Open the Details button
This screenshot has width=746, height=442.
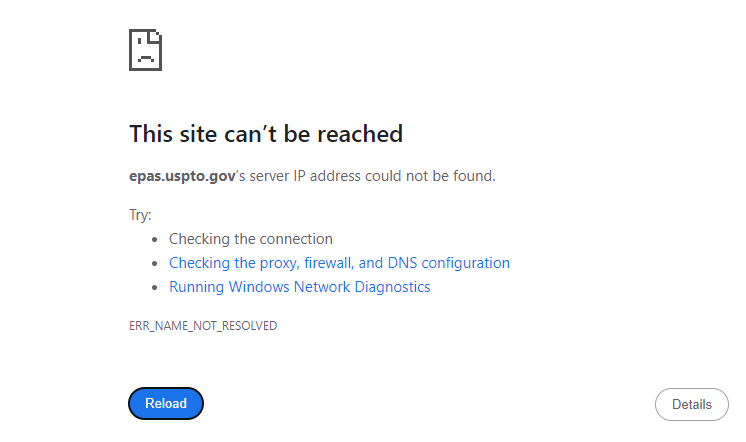[692, 404]
